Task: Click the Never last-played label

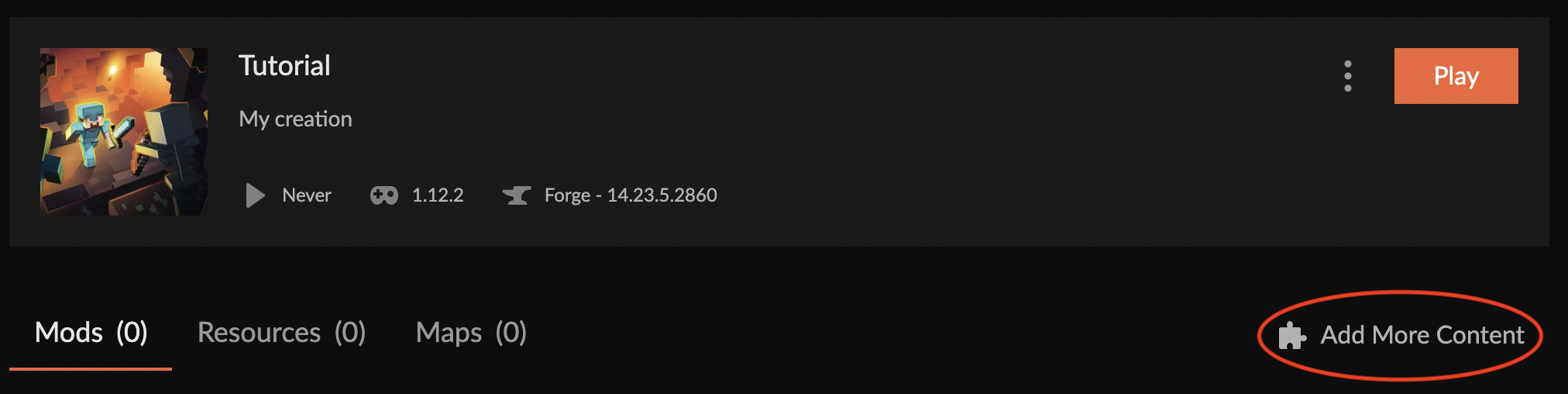Action: [306, 195]
